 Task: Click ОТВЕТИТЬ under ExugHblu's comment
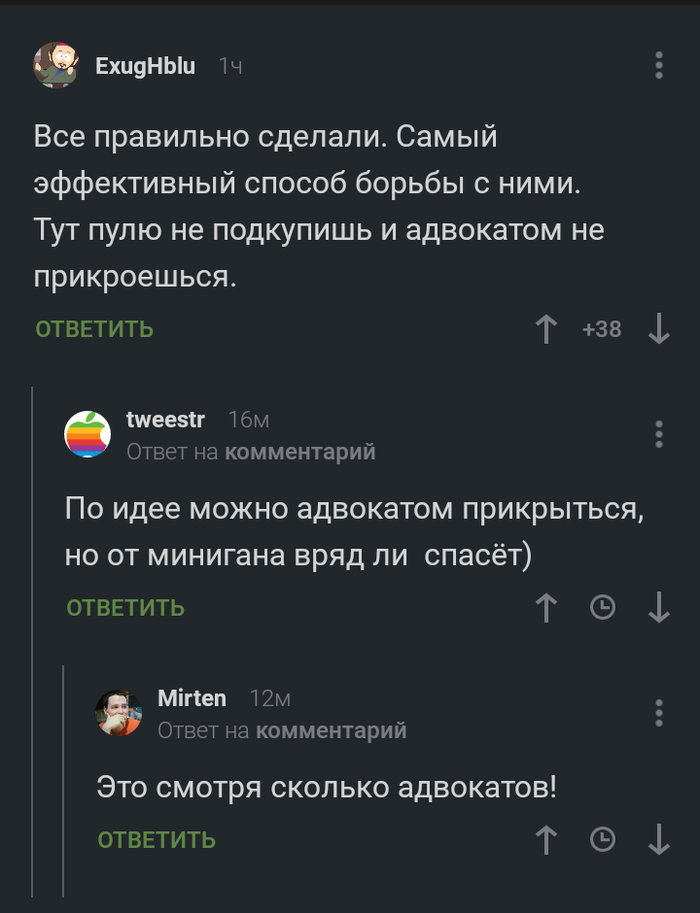93,328
